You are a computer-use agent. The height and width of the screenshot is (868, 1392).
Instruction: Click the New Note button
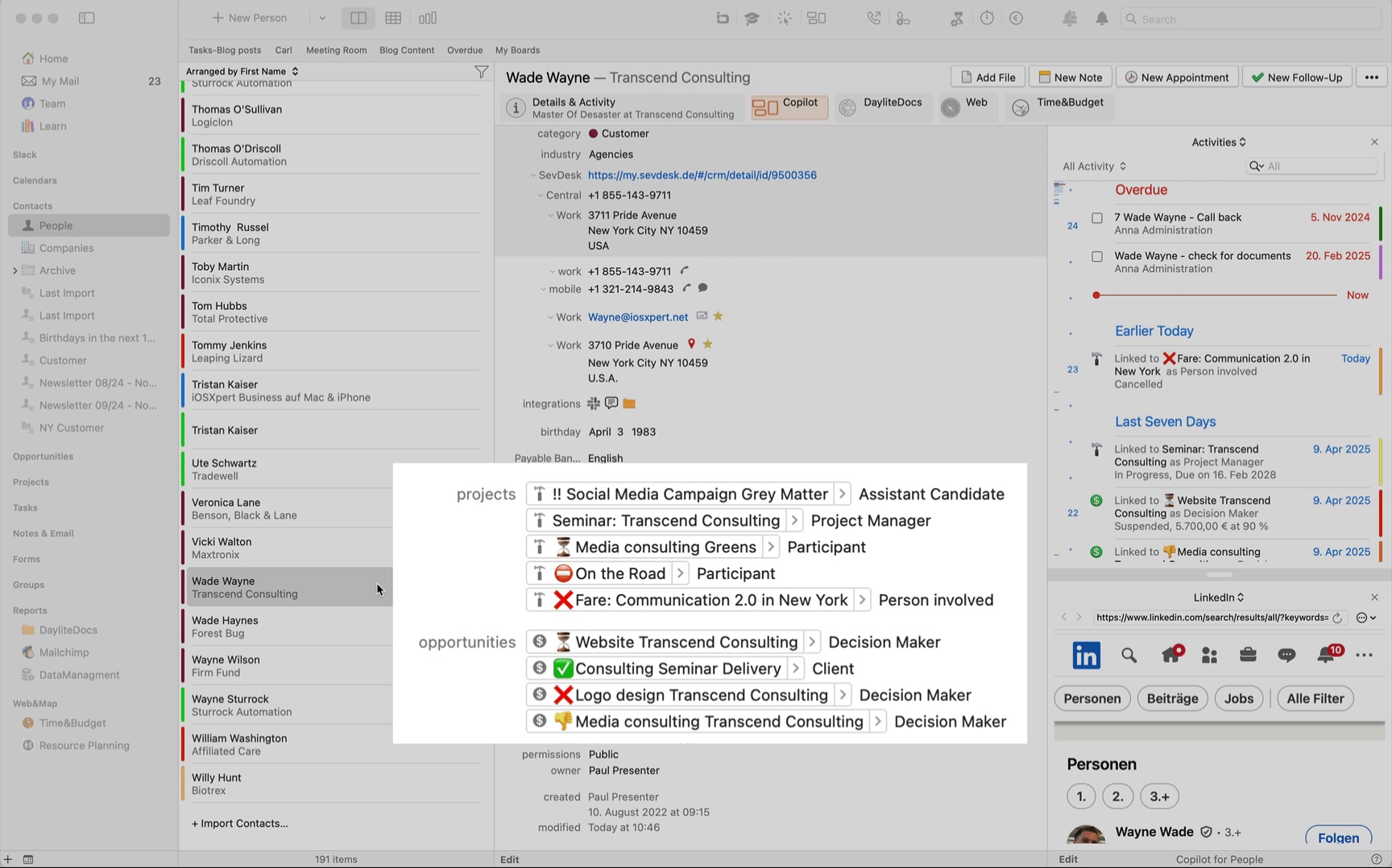tap(1070, 77)
